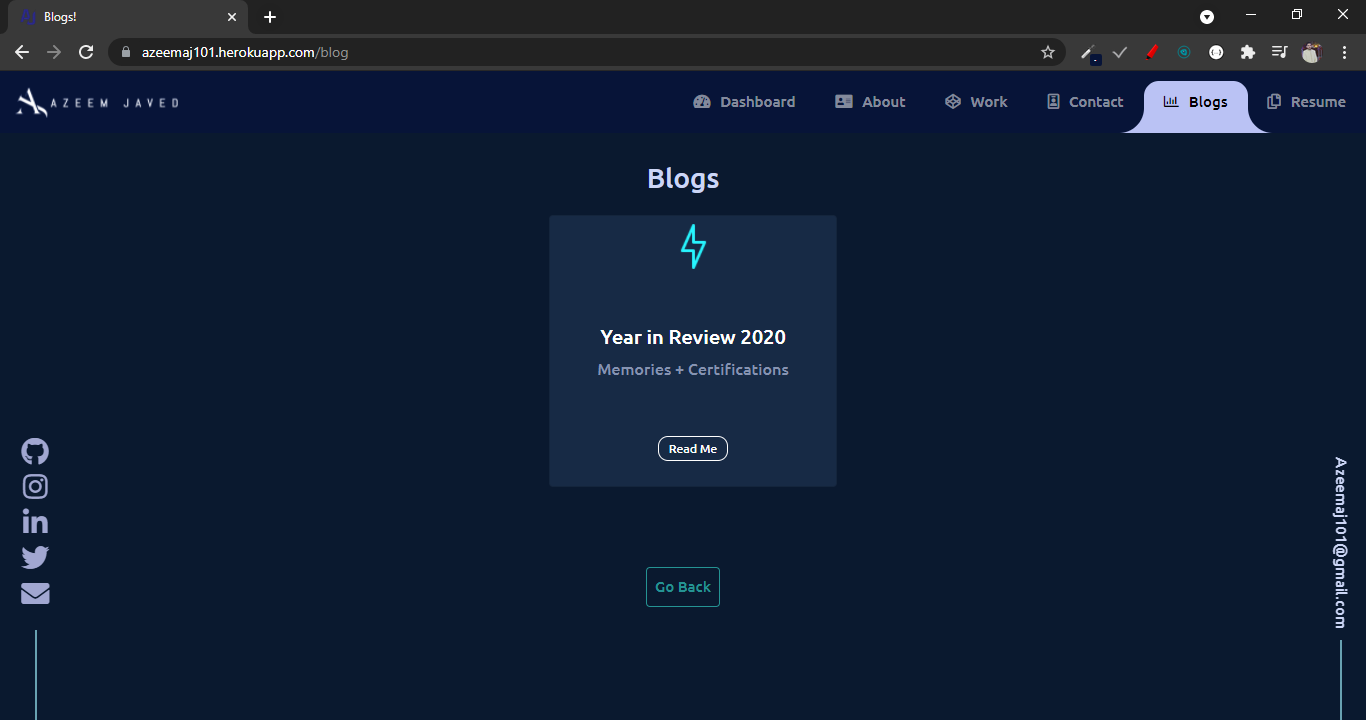The width and height of the screenshot is (1366, 720).
Task: Open the Instagram icon link
Action: (x=35, y=487)
